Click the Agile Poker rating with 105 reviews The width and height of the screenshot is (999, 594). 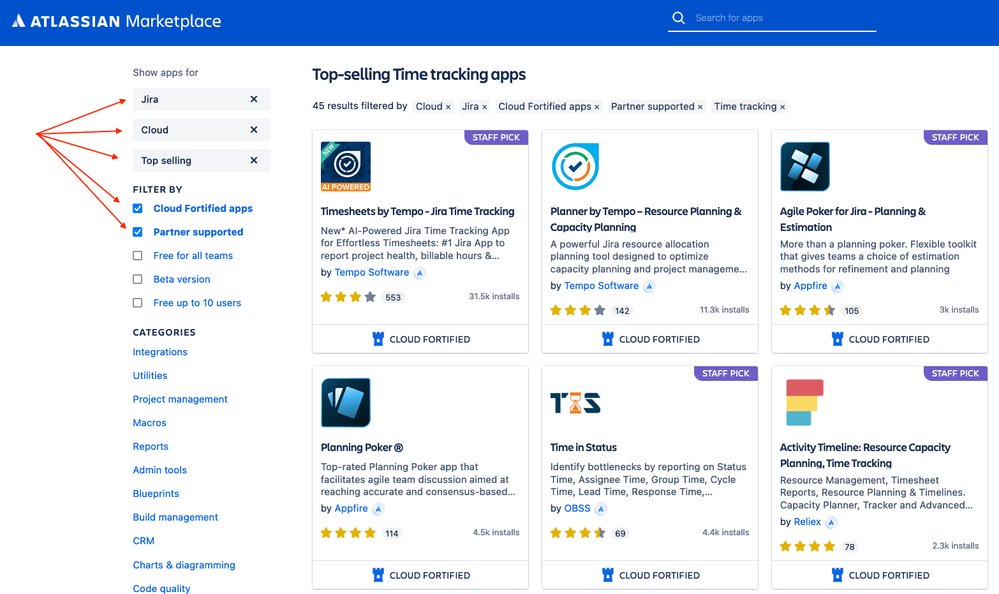tap(821, 310)
